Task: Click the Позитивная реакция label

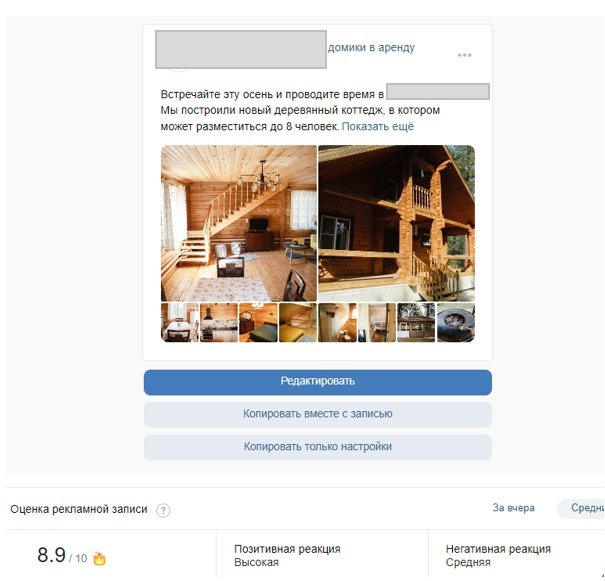Action: [x=287, y=549]
